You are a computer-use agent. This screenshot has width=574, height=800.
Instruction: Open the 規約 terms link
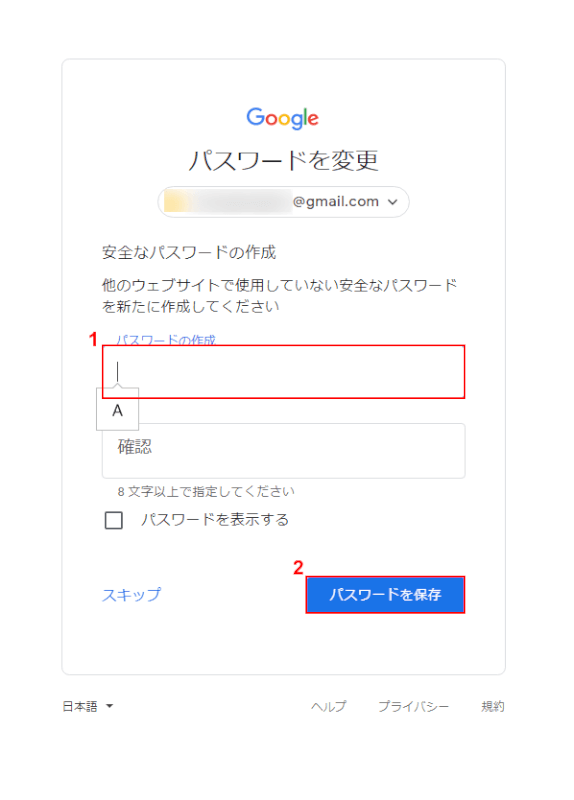click(x=492, y=706)
